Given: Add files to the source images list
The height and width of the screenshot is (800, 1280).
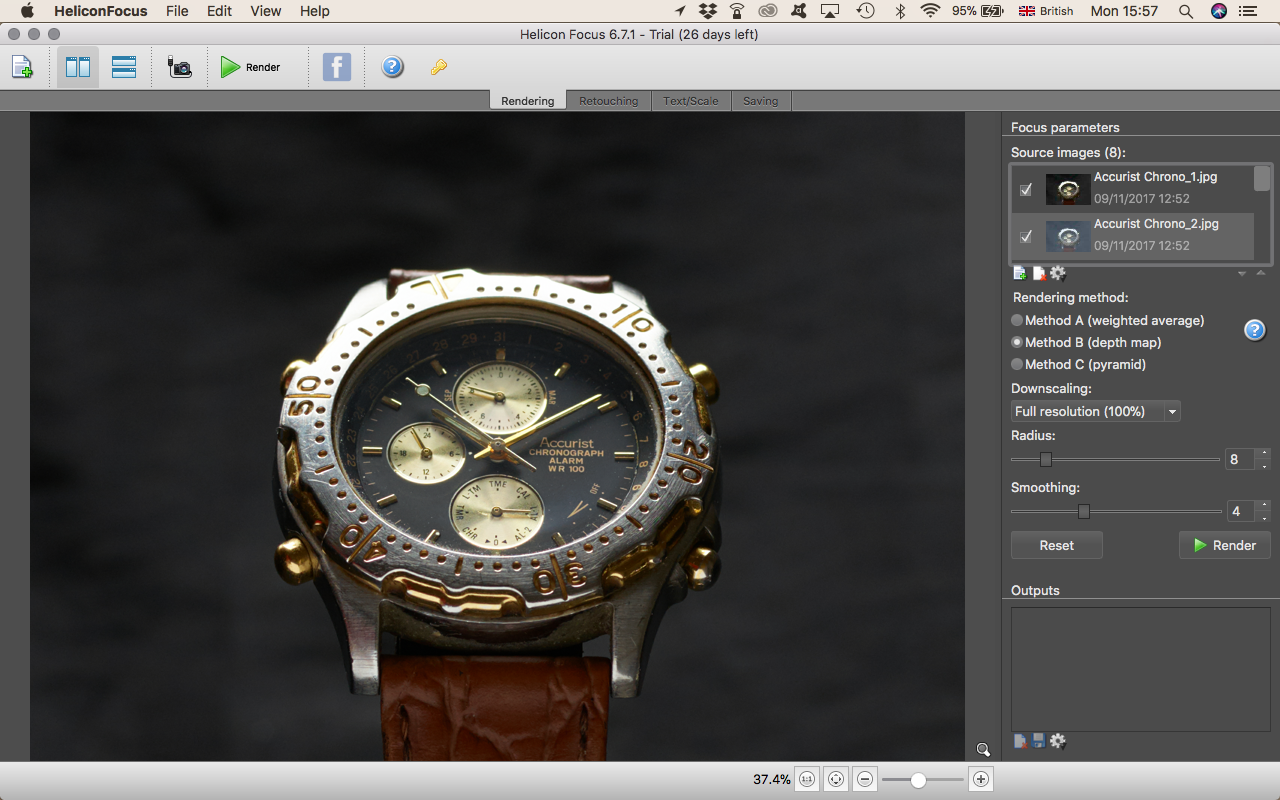Looking at the screenshot, I should click(1020, 273).
